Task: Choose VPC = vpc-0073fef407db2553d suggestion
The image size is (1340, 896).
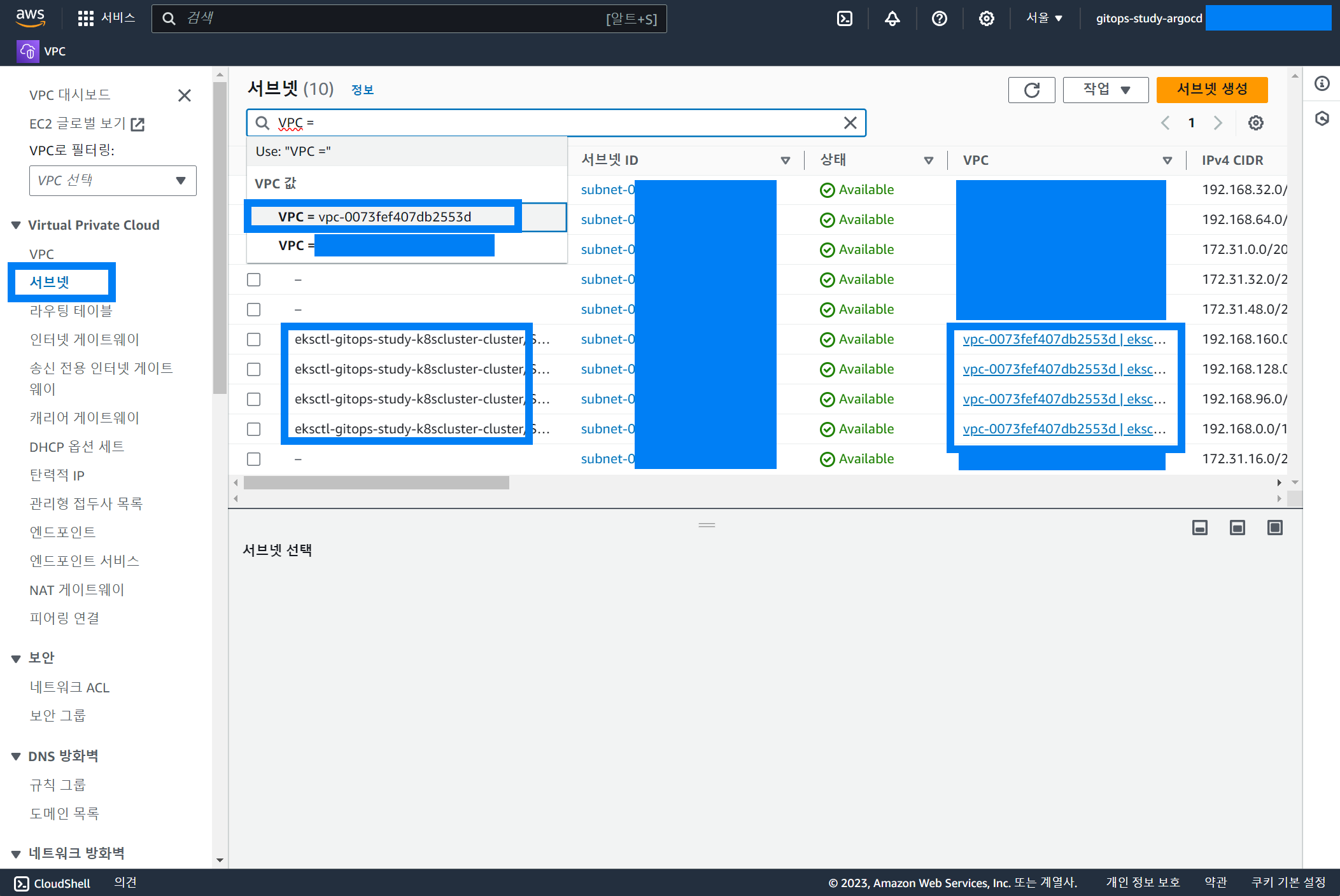Action: pos(375,217)
